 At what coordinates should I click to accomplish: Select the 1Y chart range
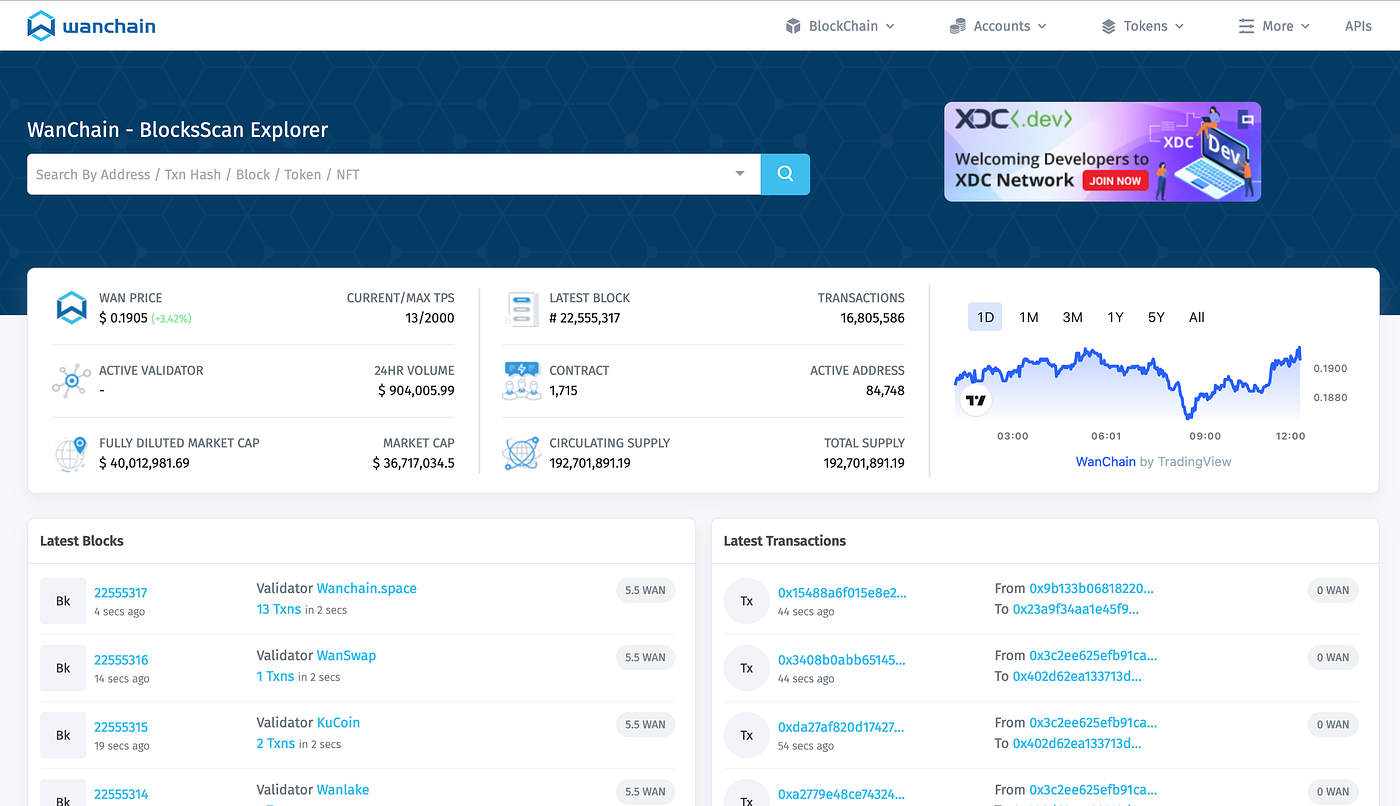tap(1115, 317)
